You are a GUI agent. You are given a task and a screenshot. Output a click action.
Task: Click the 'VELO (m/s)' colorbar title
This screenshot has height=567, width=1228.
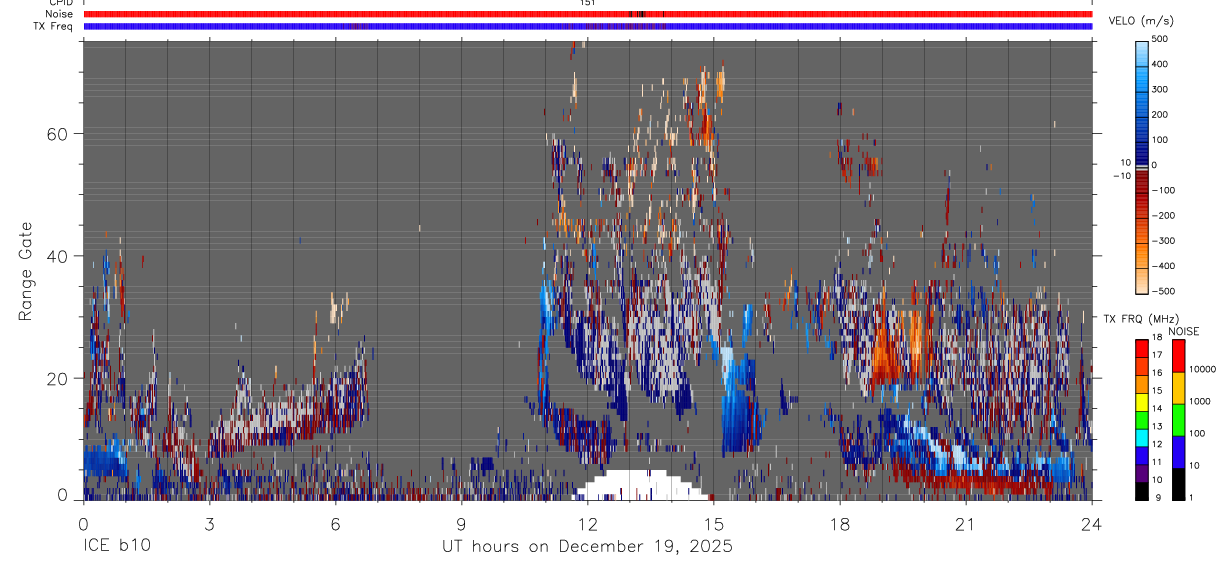[x=1141, y=21]
